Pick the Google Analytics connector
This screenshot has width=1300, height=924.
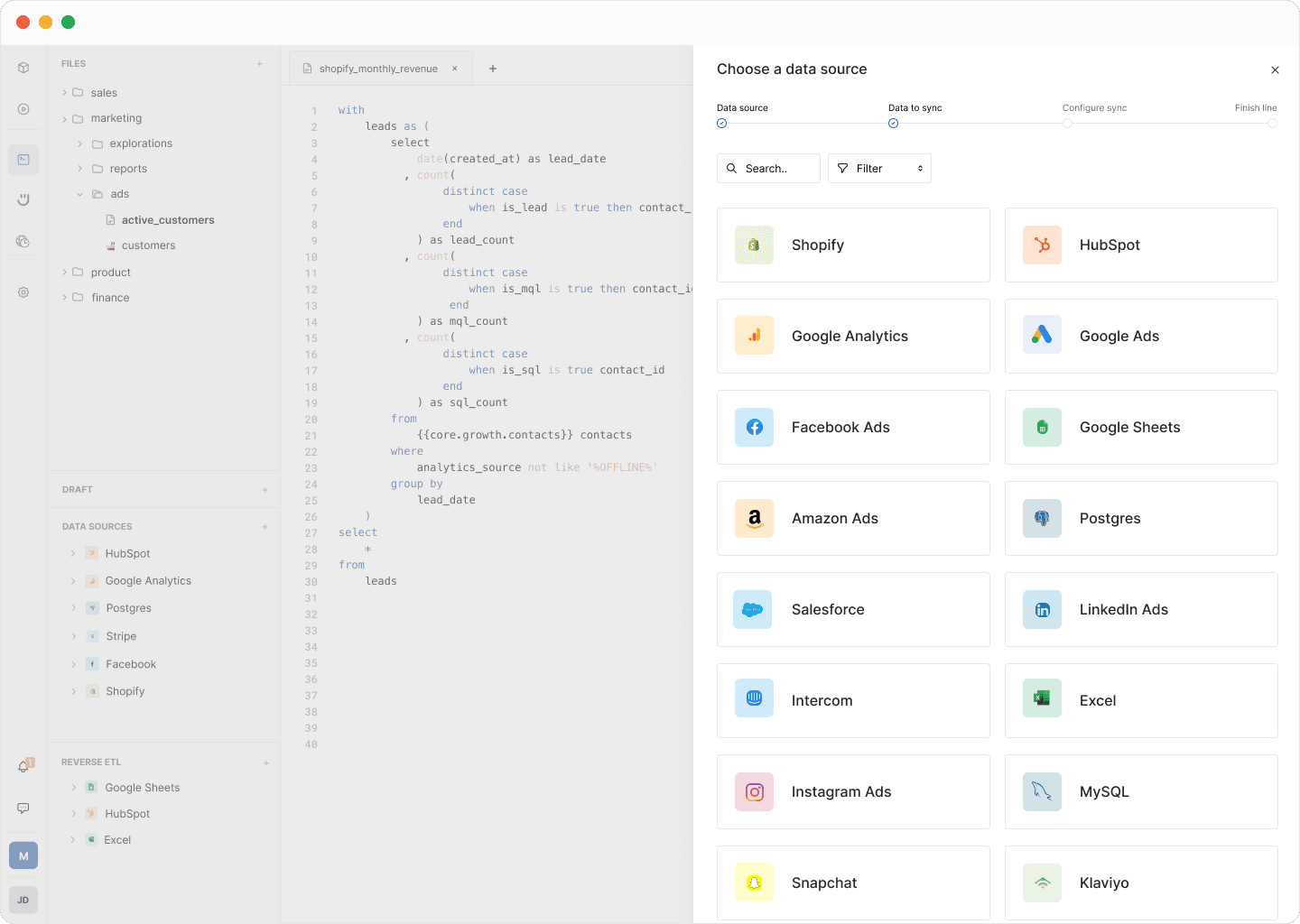[x=852, y=336]
